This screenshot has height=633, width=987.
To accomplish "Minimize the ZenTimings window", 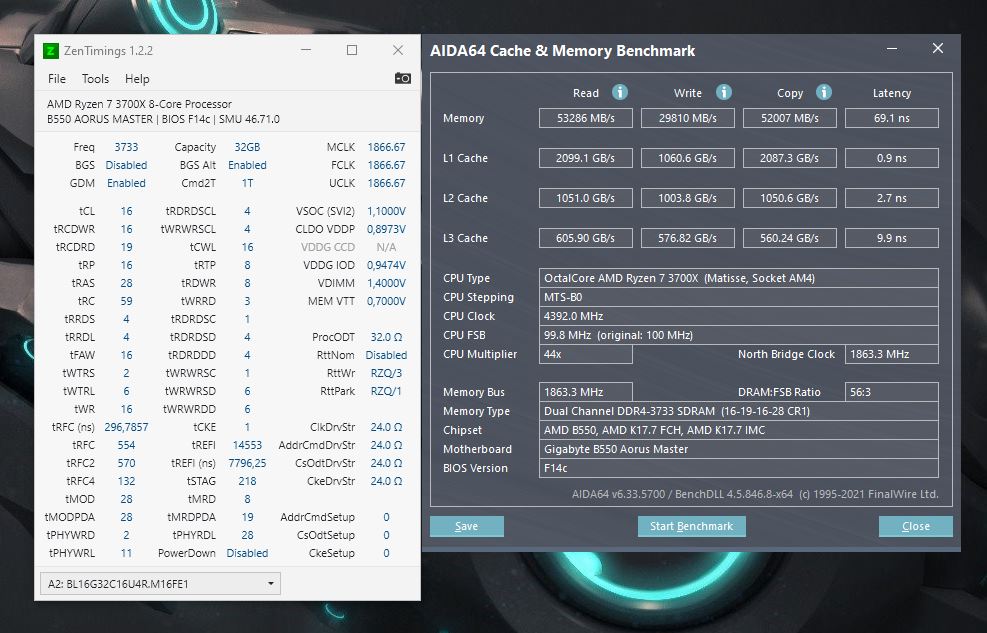I will (306, 50).
